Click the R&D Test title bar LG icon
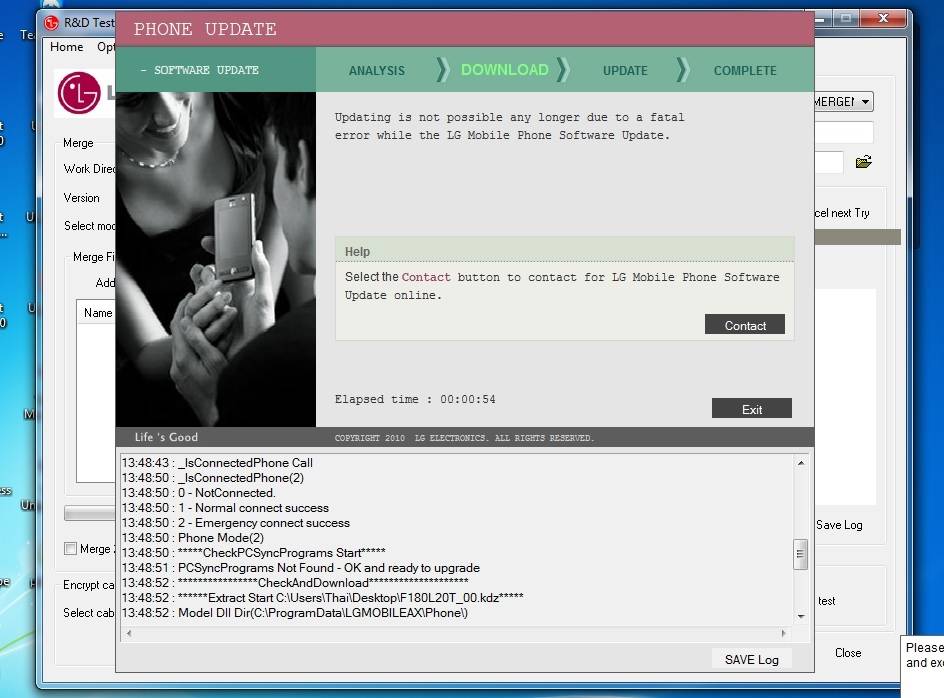Viewport: 944px width, 698px height. point(52,23)
